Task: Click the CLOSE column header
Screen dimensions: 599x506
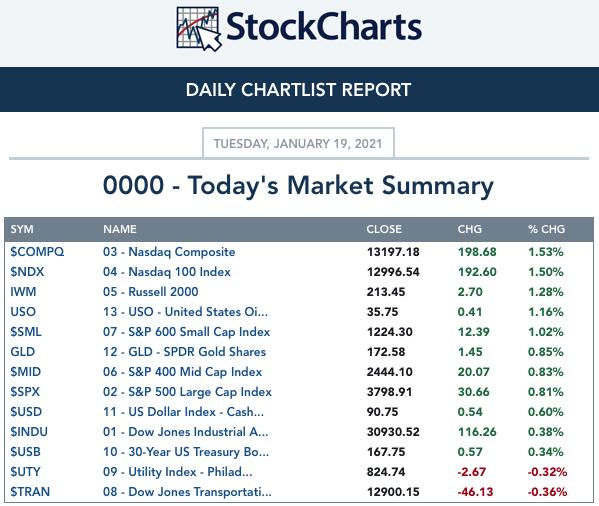Action: point(384,229)
